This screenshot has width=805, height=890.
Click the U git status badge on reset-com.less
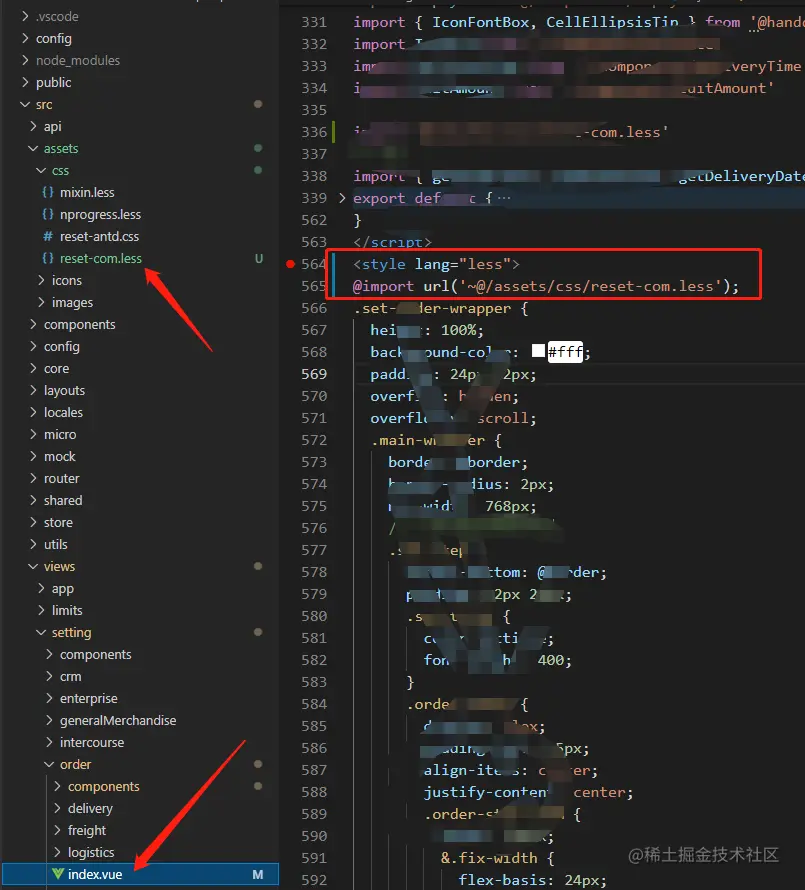259,259
